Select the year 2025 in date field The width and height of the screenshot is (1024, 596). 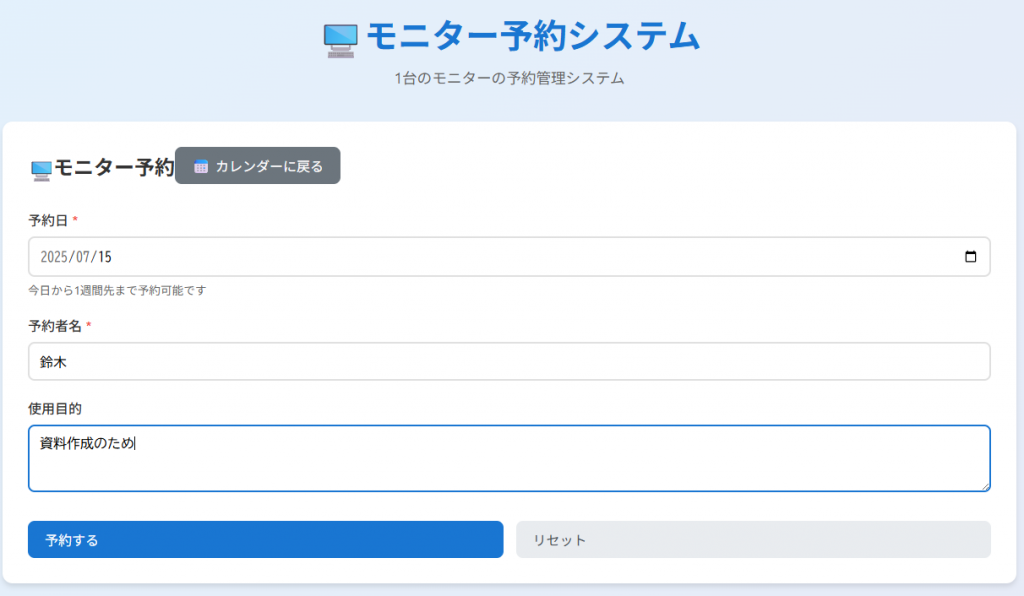(54, 257)
